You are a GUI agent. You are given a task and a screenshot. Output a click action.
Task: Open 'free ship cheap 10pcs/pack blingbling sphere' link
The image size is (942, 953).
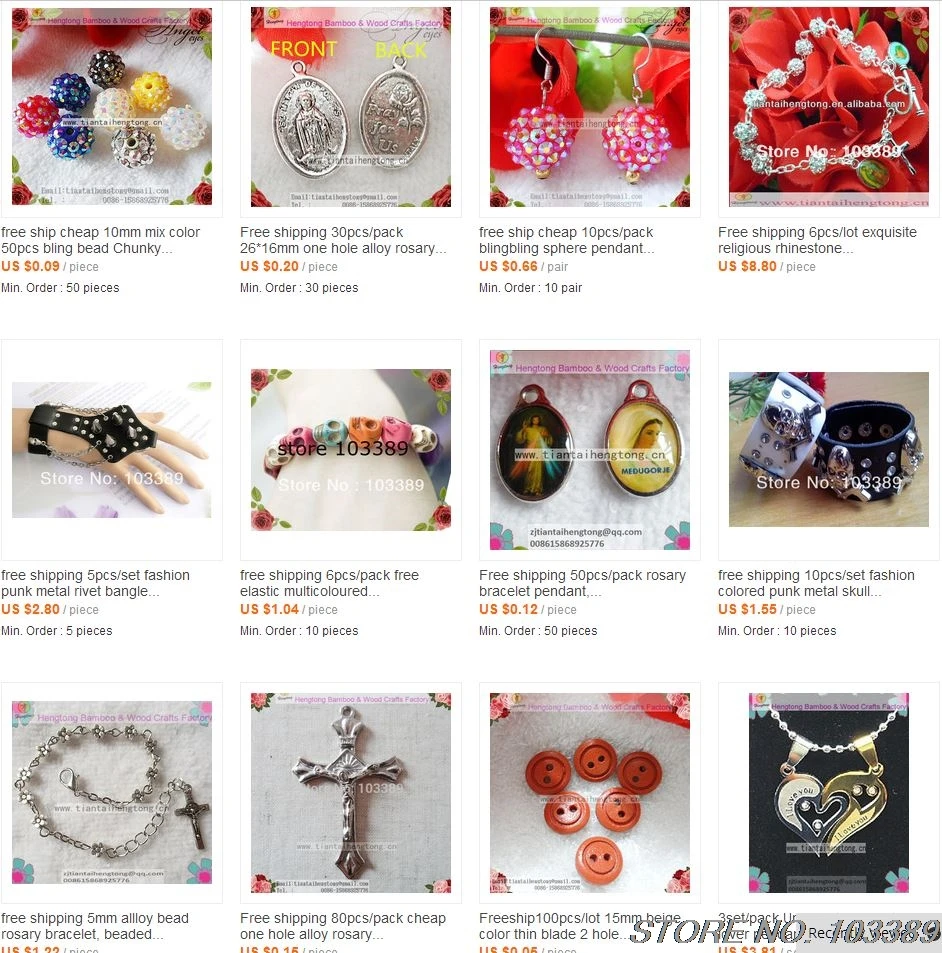click(566, 240)
